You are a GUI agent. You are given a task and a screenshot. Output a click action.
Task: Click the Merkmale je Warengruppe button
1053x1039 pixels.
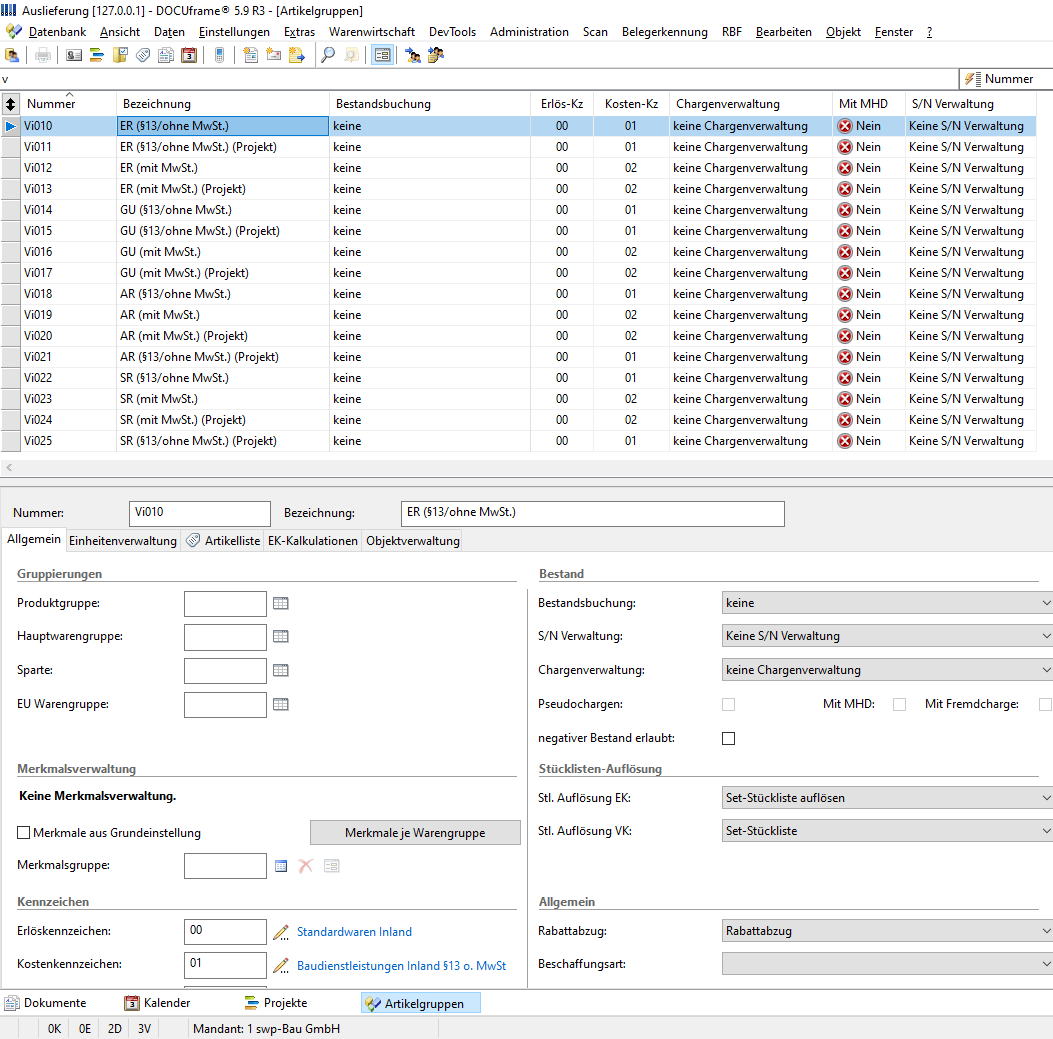click(x=415, y=832)
